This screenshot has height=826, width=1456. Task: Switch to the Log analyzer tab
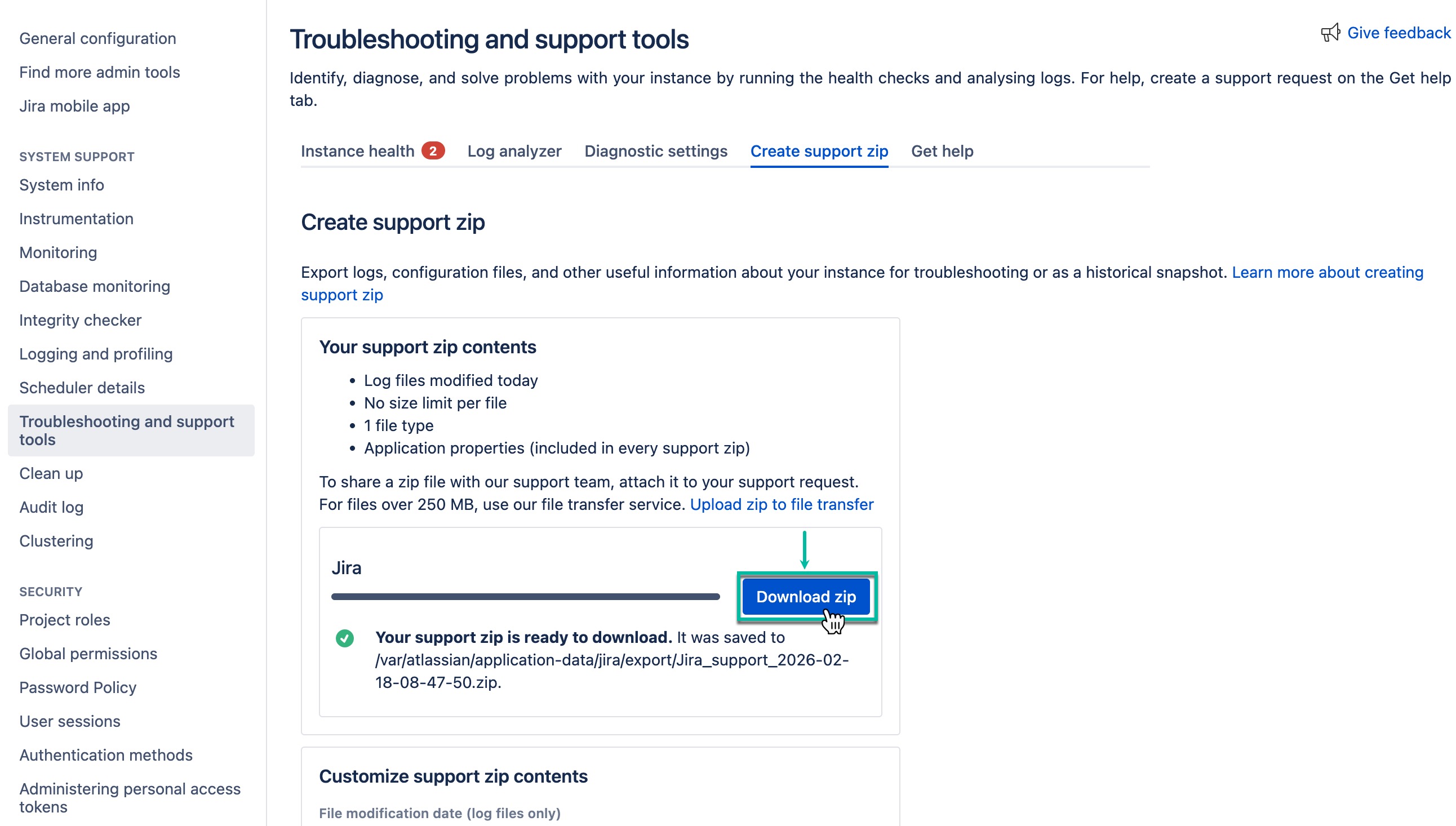click(x=514, y=151)
